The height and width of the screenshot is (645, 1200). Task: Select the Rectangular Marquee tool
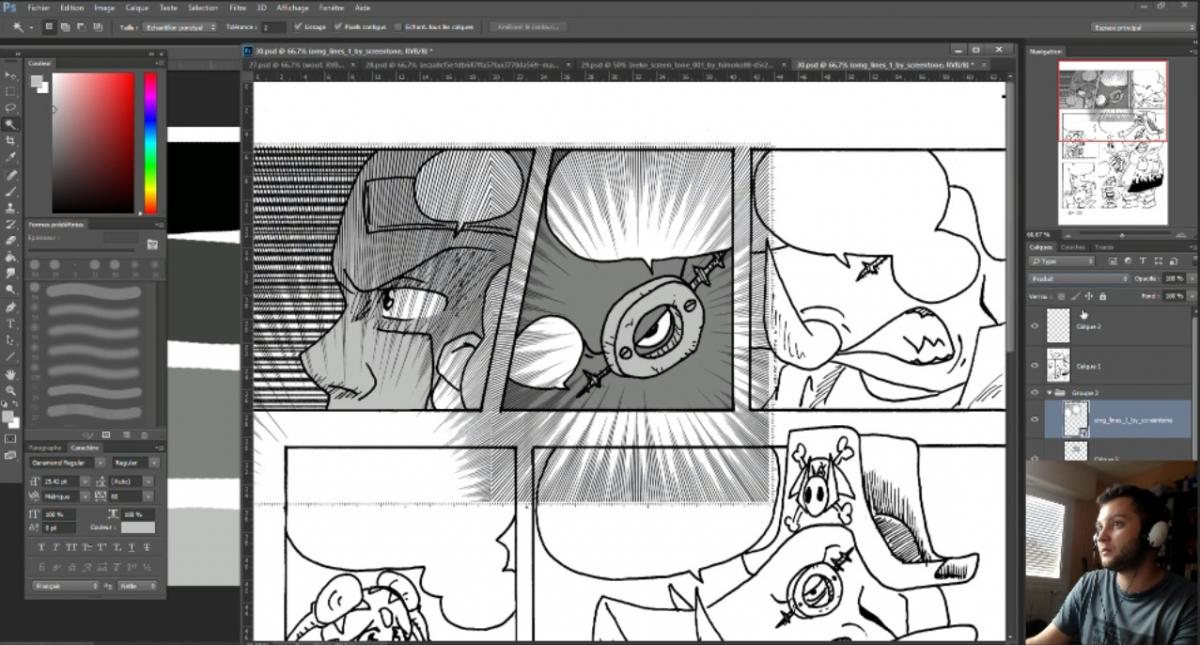click(x=11, y=91)
